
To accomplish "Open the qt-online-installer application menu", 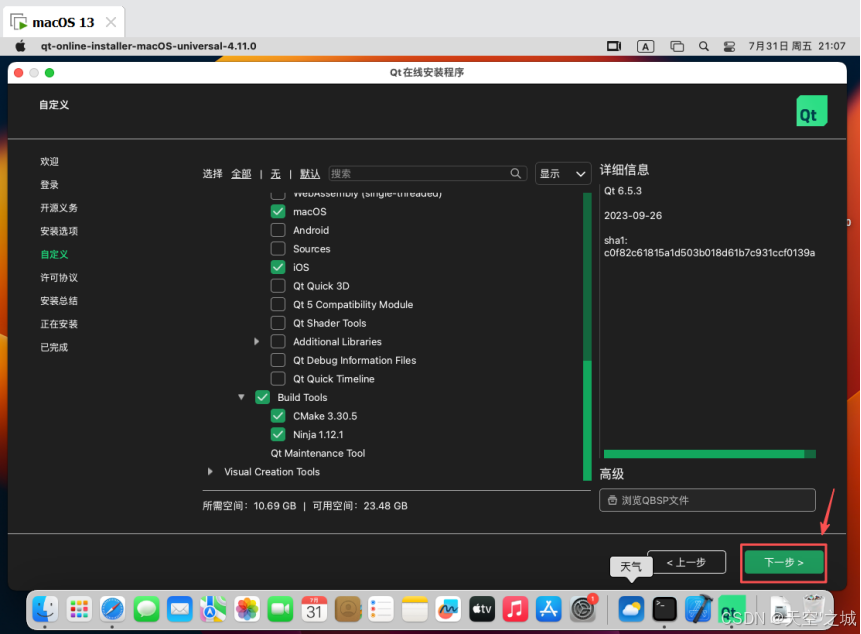I will [148, 46].
